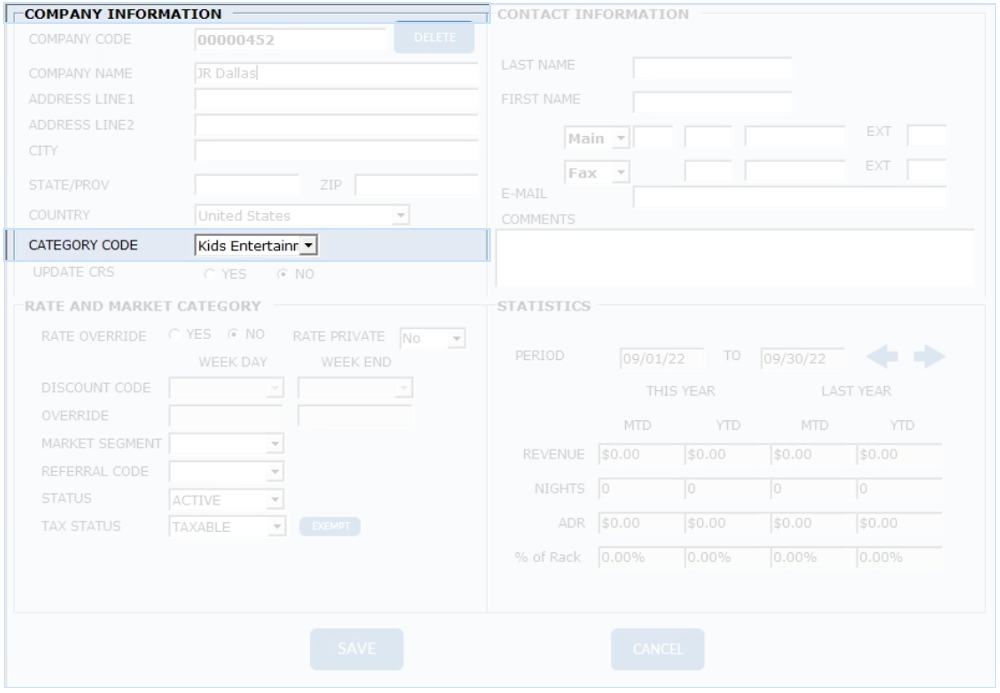
Task: Choose YES for Rate Override
Action: point(175,337)
